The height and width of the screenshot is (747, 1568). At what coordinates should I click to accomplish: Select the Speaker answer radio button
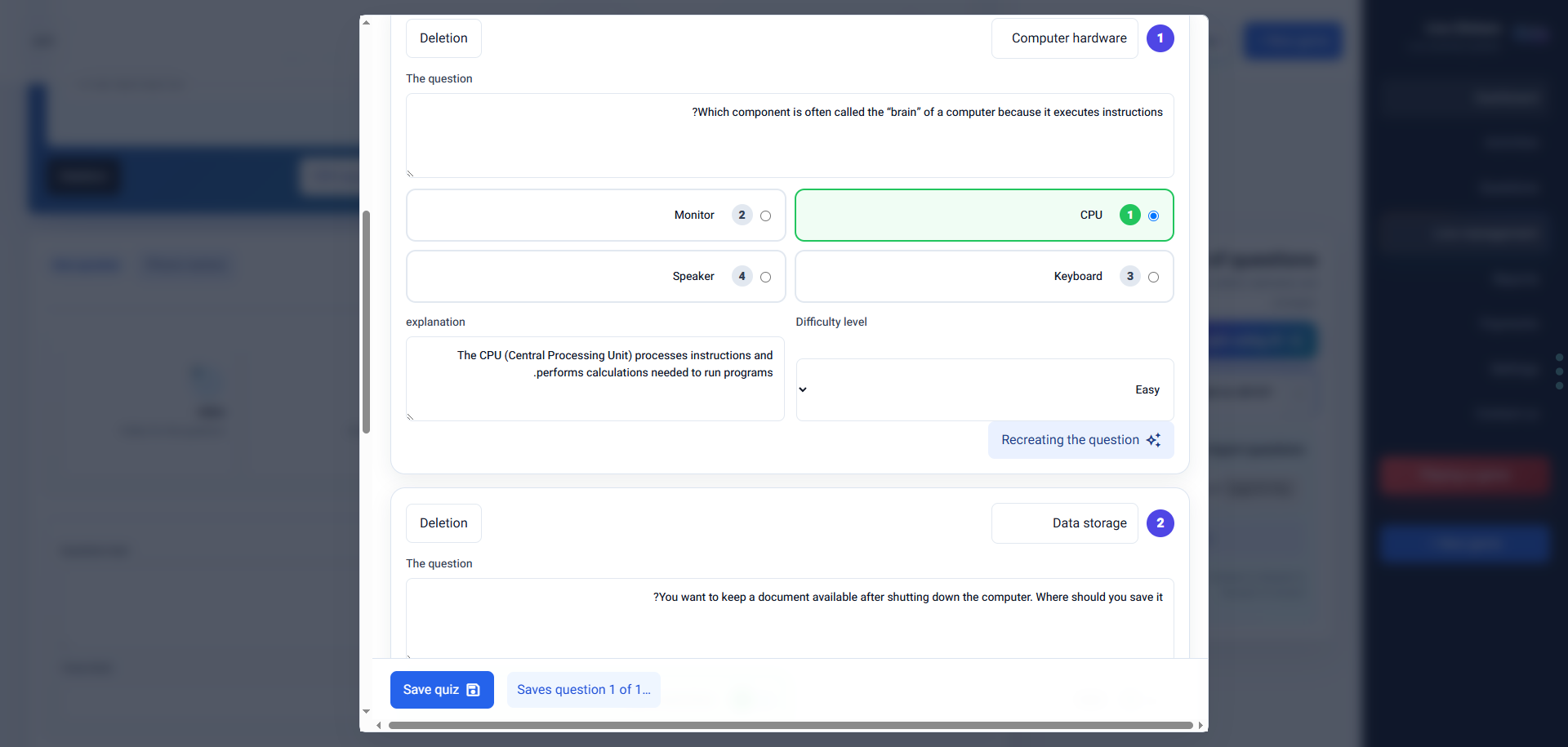[765, 278]
